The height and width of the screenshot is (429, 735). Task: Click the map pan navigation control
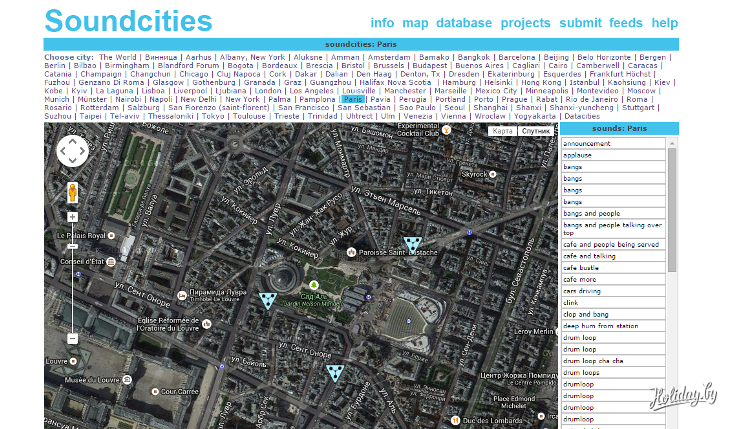(x=73, y=151)
